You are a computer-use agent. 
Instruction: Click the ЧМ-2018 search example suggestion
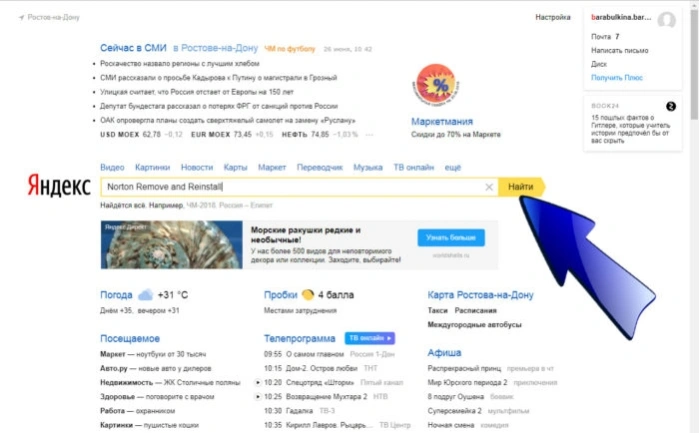229,205
